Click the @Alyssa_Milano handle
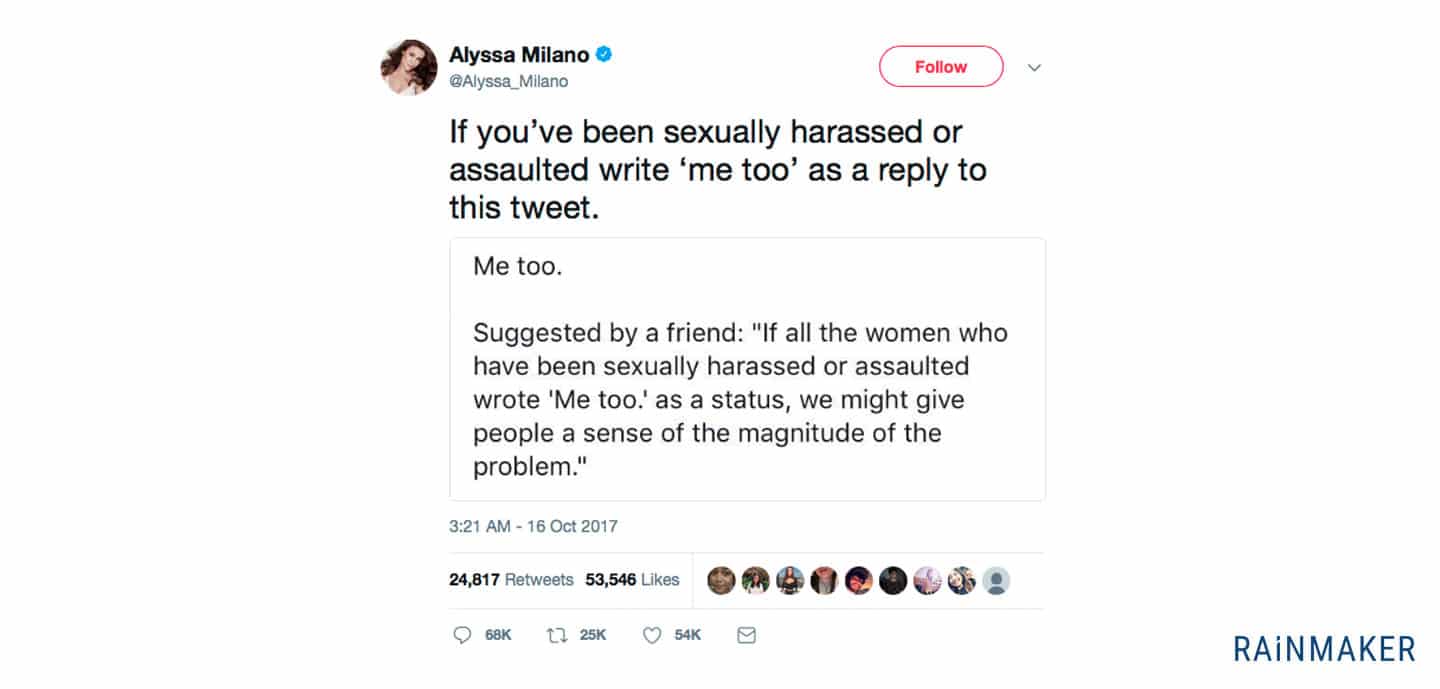The width and height of the screenshot is (1440, 689). coord(508,82)
